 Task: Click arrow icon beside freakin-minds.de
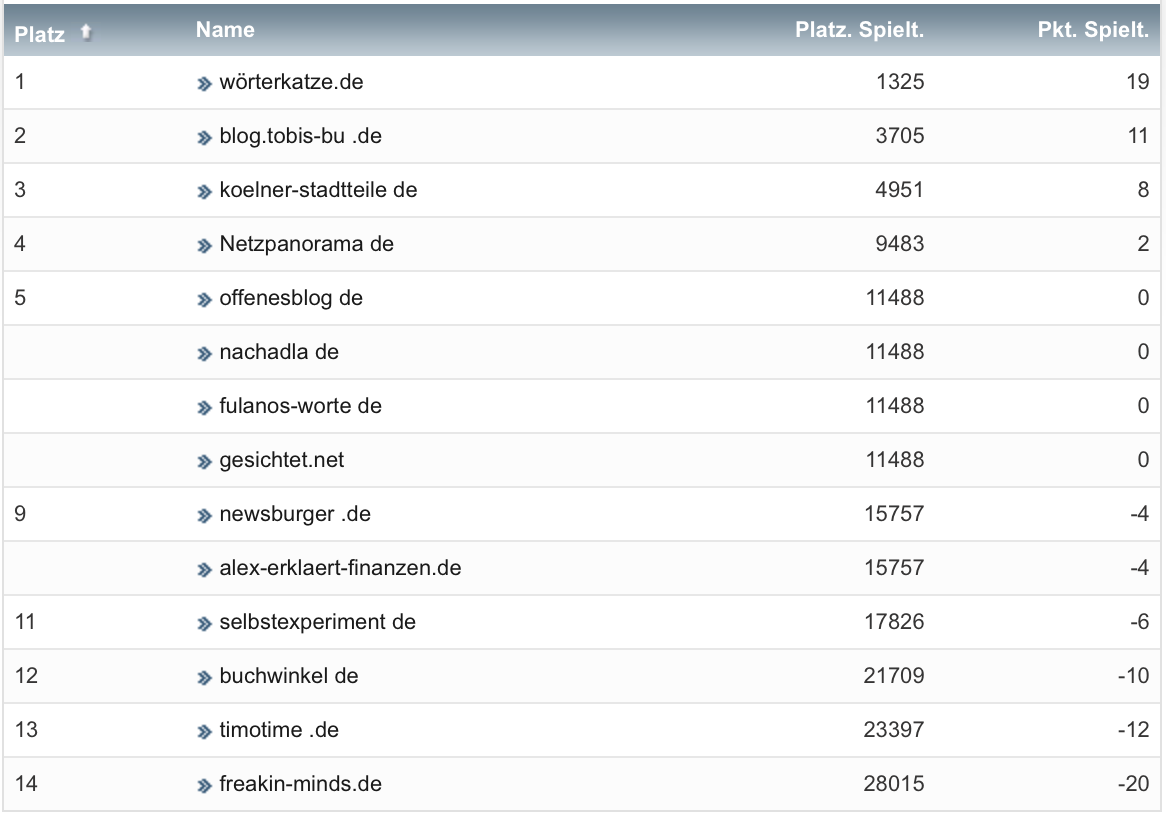coord(204,786)
